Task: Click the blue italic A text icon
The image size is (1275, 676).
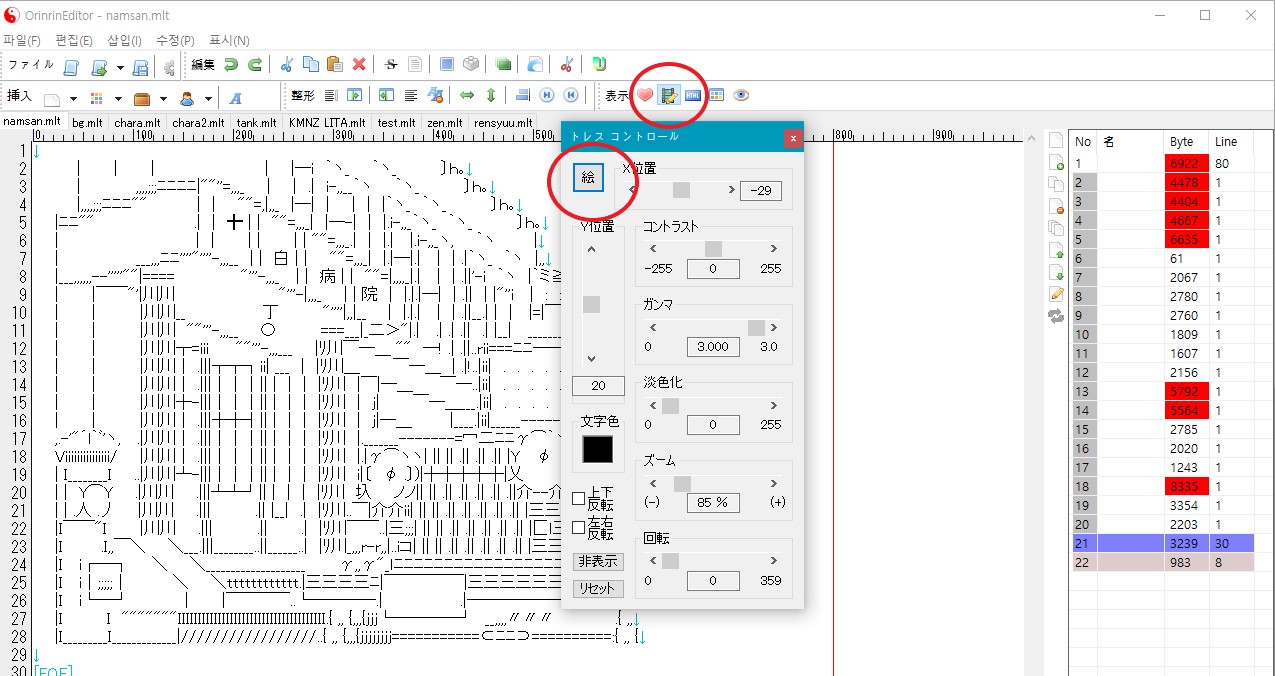Action: point(236,98)
